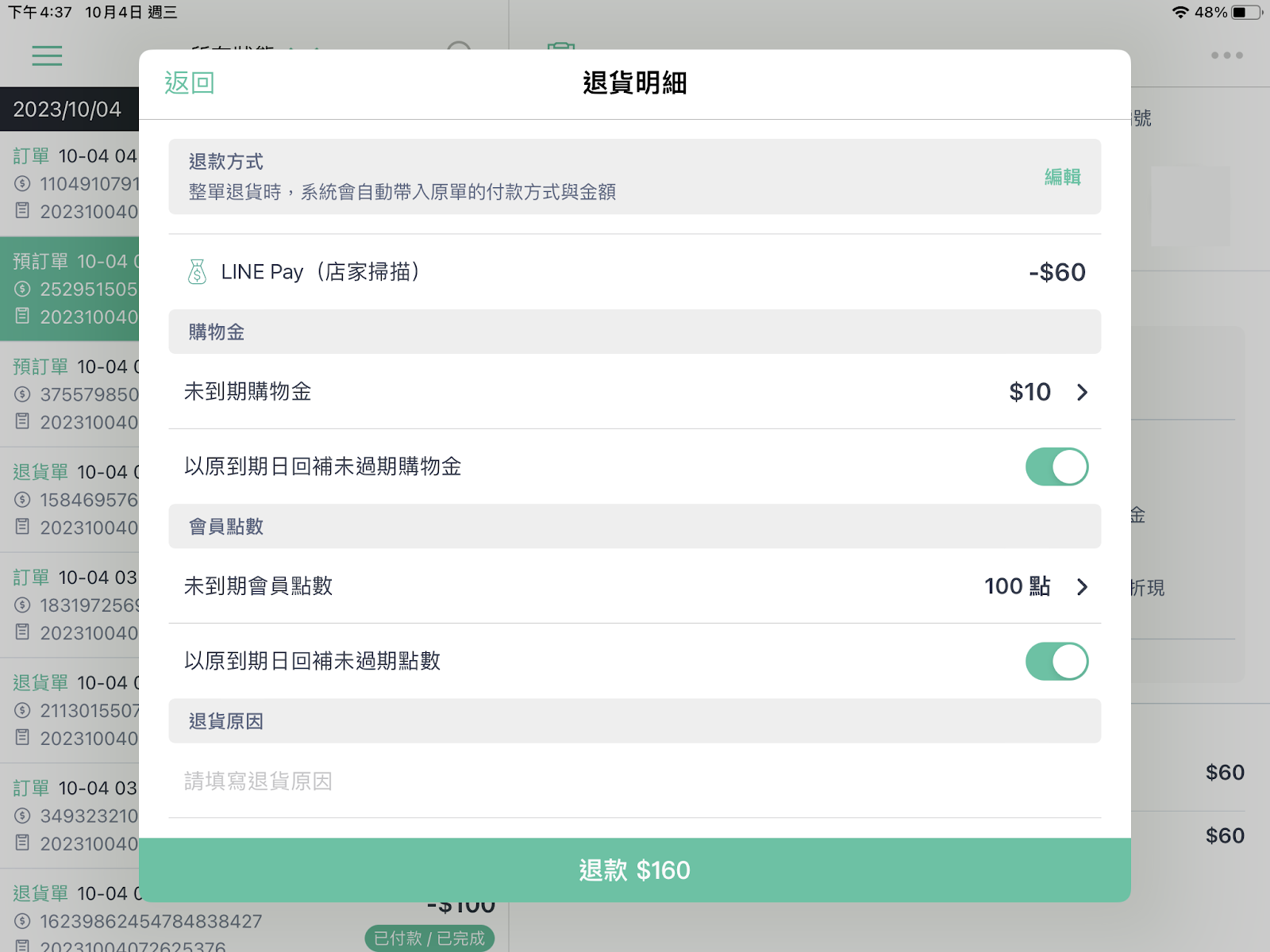Click the 退貨明細 dialog title
Screen dimensions: 1270x952
[635, 83]
